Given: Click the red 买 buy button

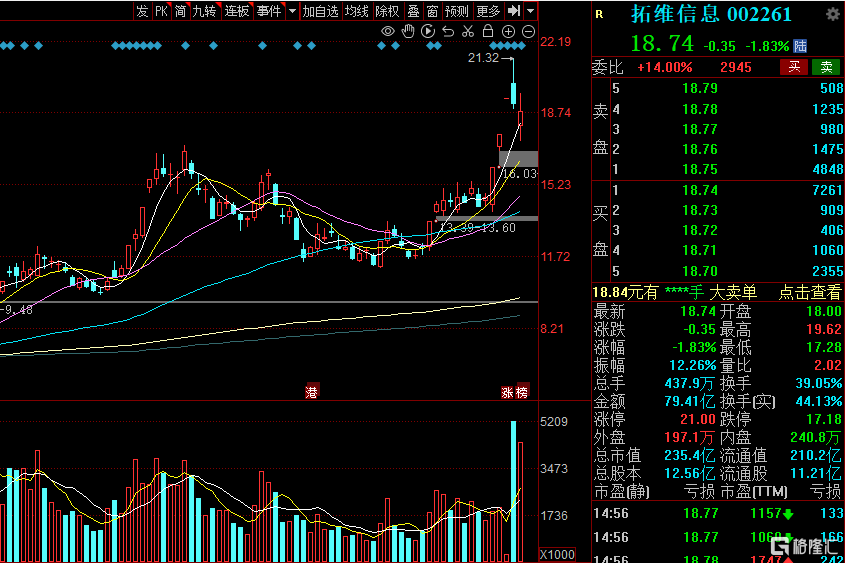Looking at the screenshot, I should point(794,67).
